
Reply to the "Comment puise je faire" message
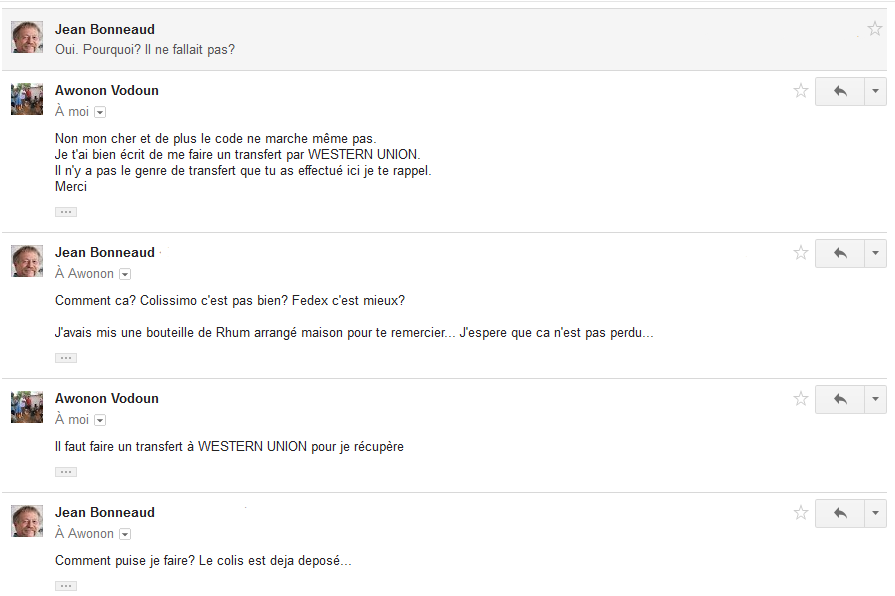tap(840, 513)
